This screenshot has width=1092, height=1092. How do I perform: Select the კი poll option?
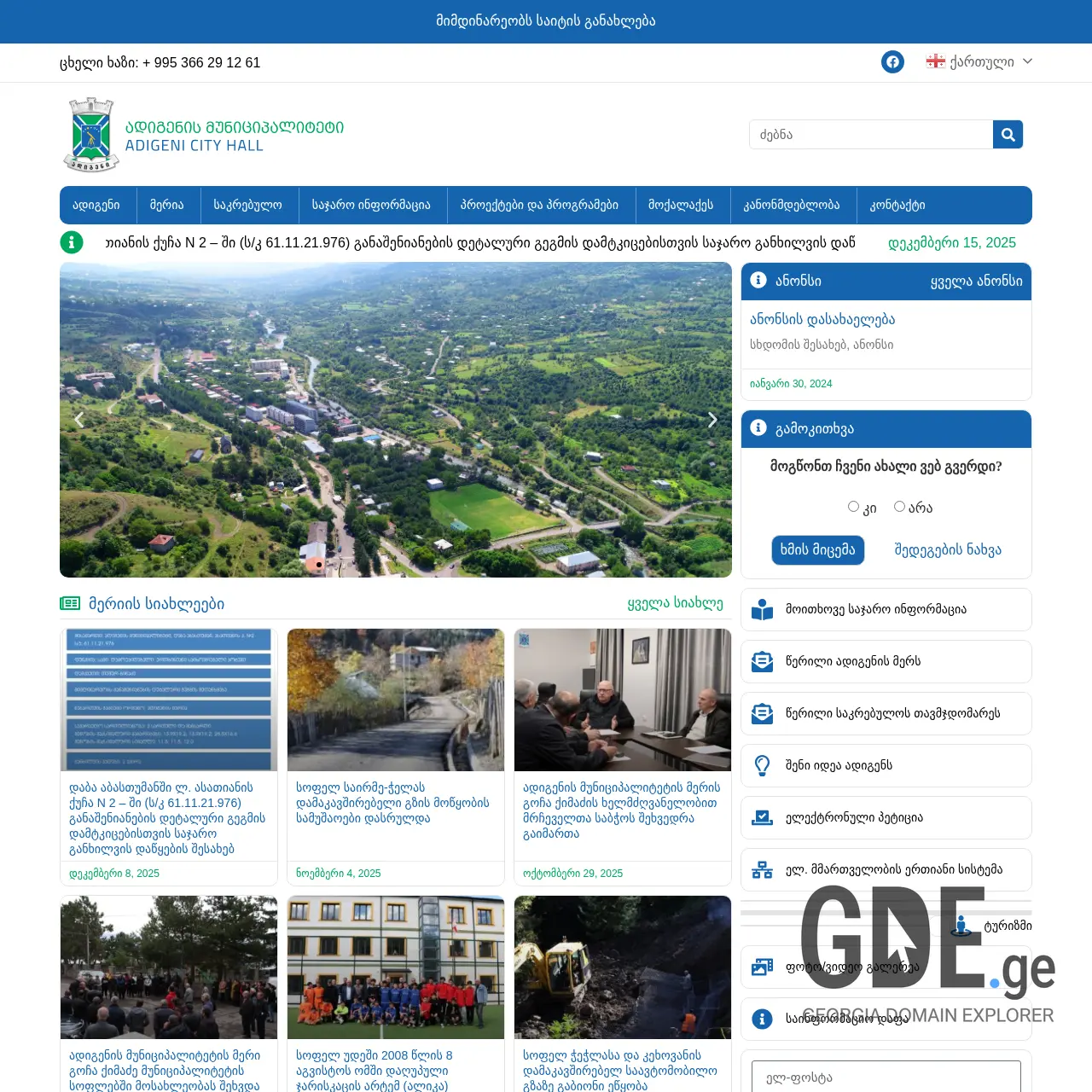pyautogui.click(x=853, y=506)
